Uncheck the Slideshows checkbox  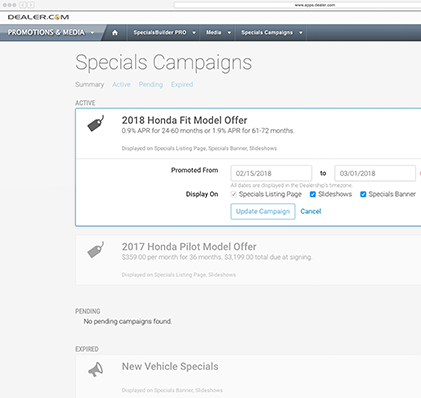click(313, 194)
